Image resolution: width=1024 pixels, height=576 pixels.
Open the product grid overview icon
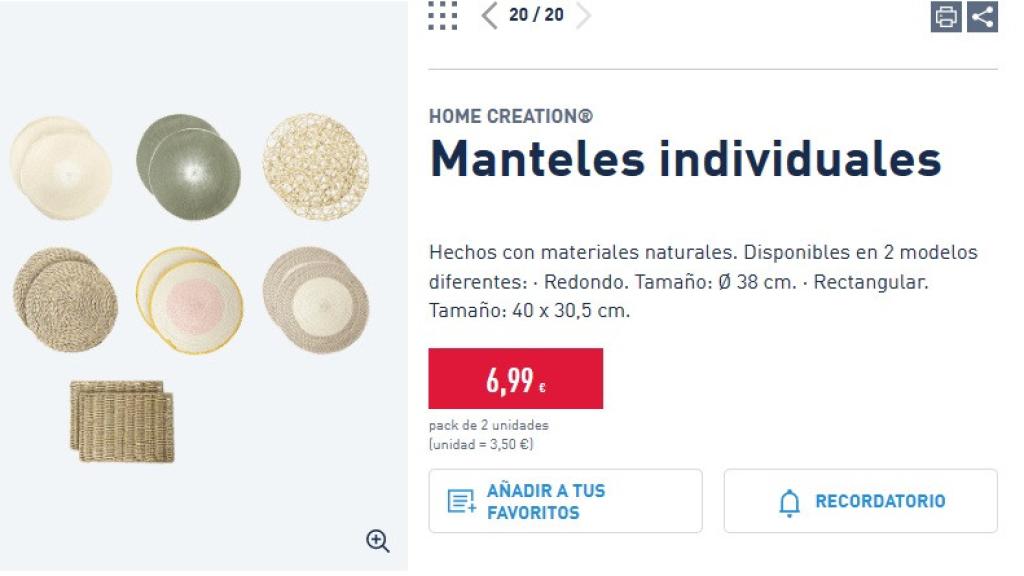coord(441,16)
